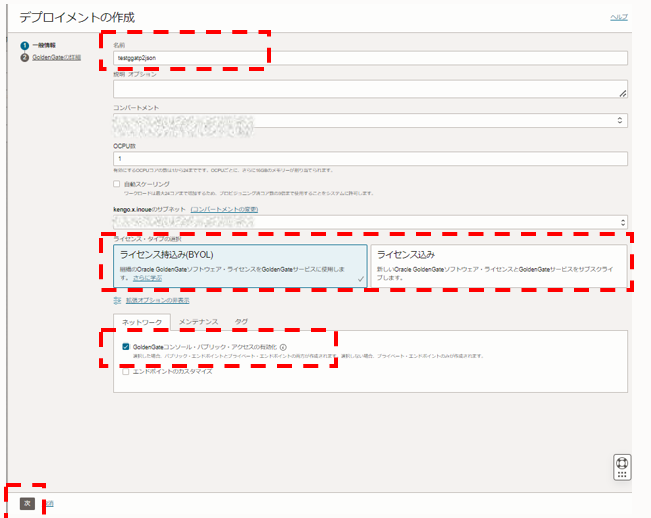
Task: Toggle GoldenGateコンソール・パブリック・アクセスの有効化 checkbox
Action: [x=126, y=347]
